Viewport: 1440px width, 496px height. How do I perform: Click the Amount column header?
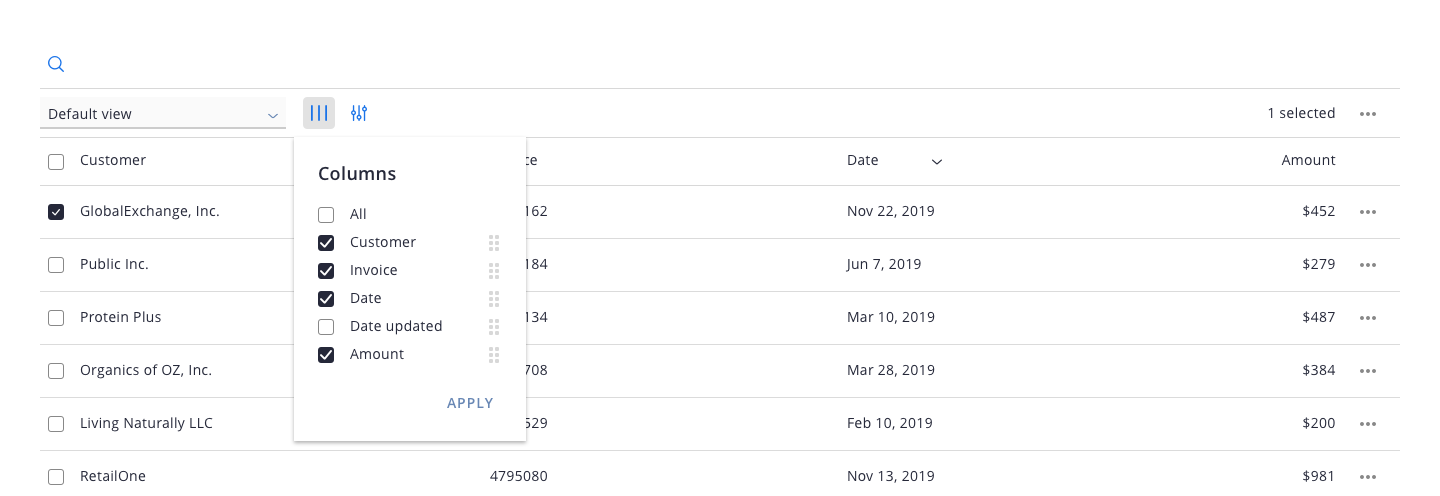point(1308,160)
